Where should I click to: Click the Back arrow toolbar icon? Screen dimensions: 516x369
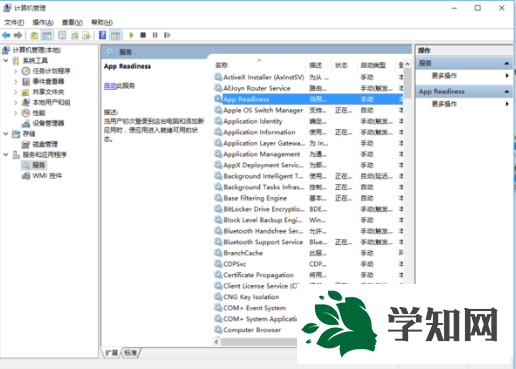coord(6,35)
